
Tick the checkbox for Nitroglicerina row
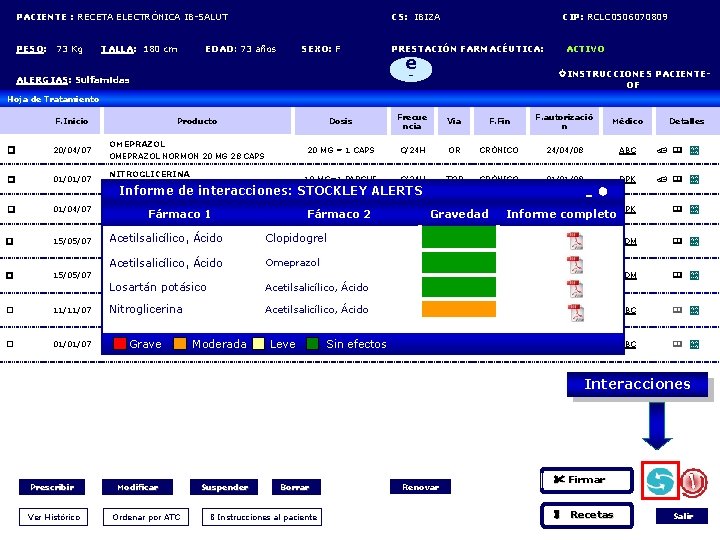click(11, 179)
